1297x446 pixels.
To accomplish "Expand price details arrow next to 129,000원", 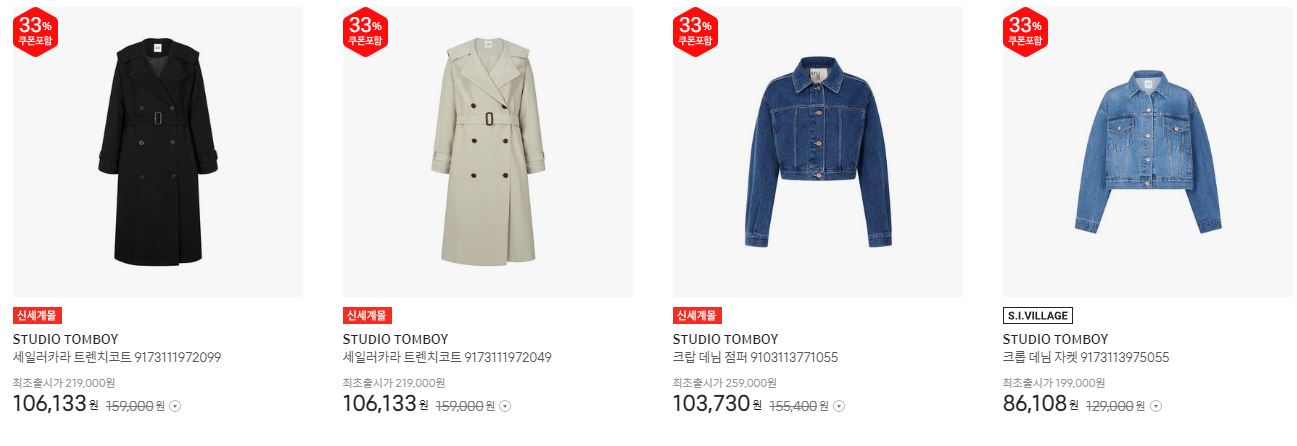I will (x=1156, y=406).
